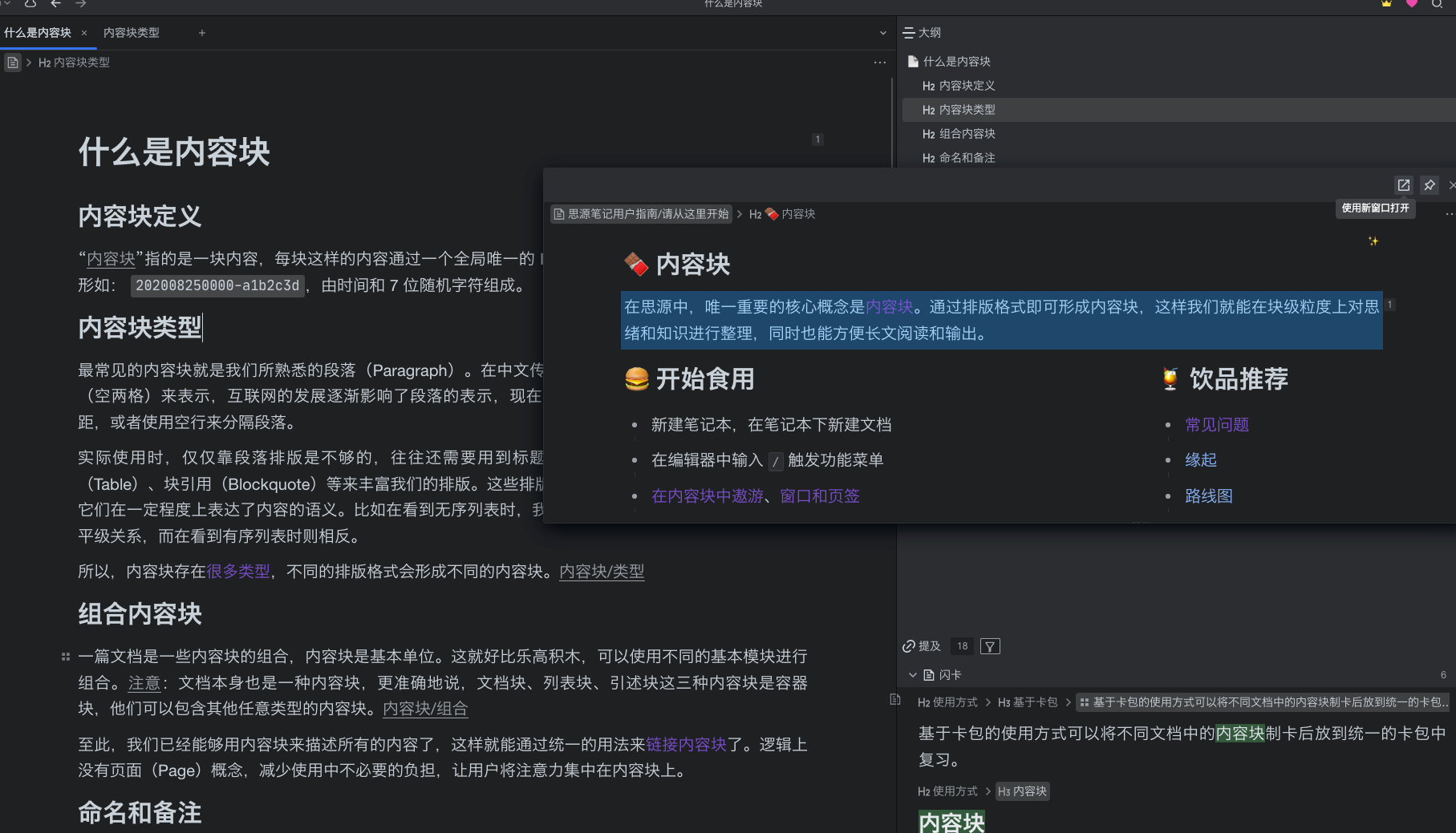
Task: Click the plus icon to add tab
Action: (x=202, y=33)
